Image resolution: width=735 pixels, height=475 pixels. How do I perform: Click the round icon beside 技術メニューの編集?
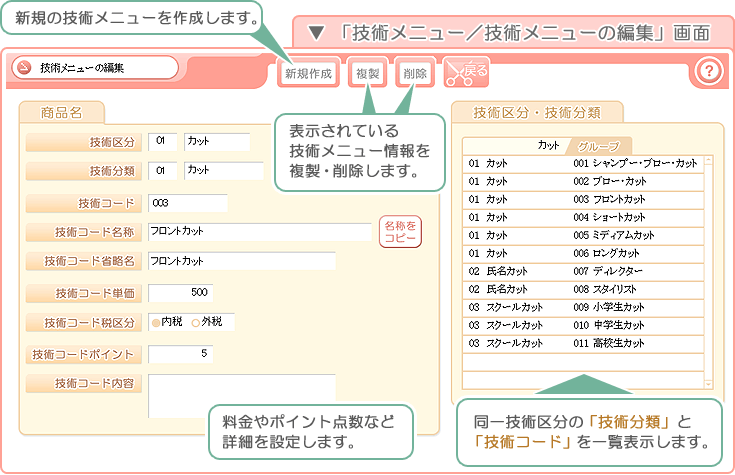coord(23,68)
